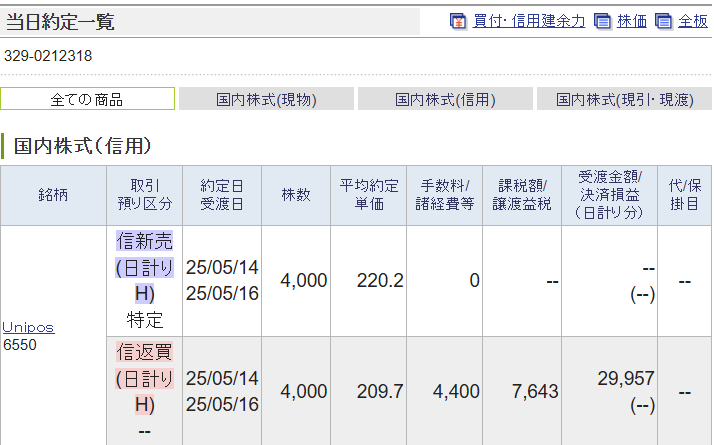The height and width of the screenshot is (445, 714).
Task: Click the dates cell in the 信新売 row
Action: point(222,281)
